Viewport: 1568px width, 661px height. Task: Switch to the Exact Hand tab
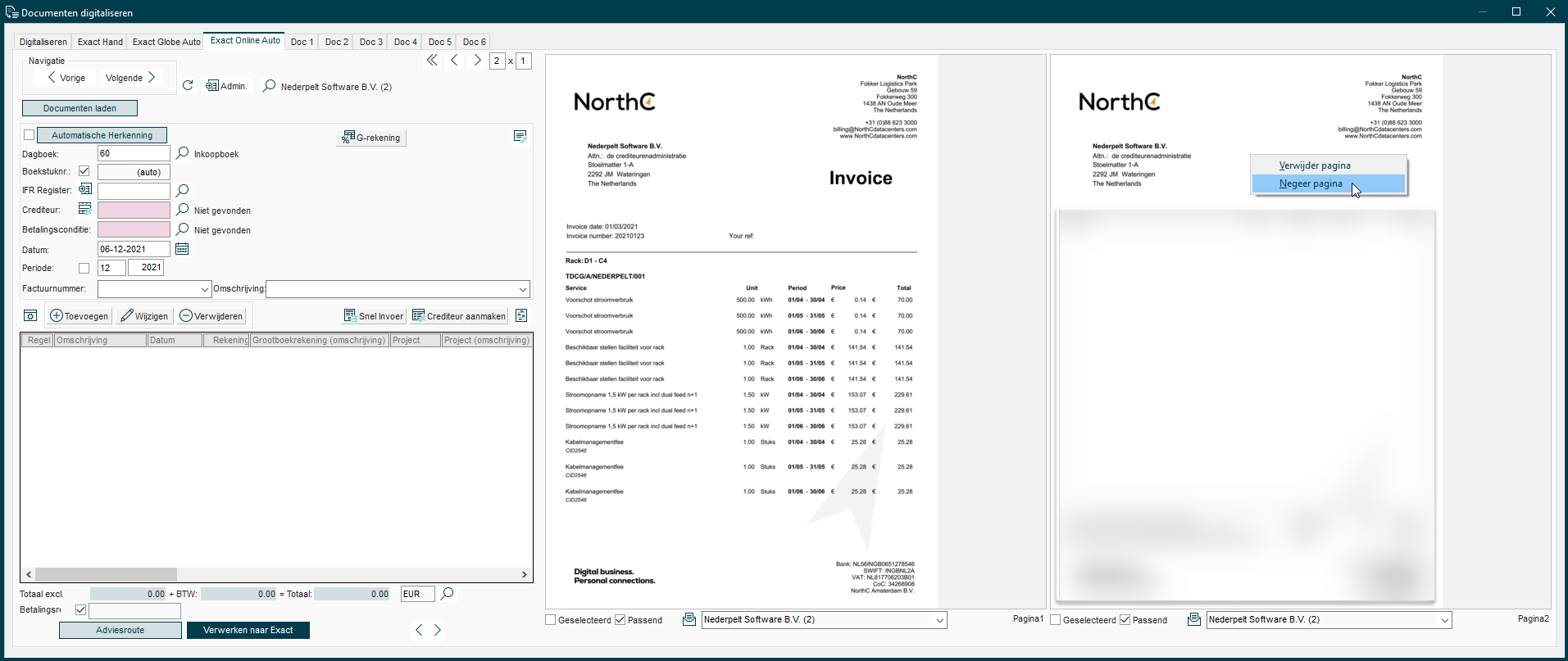pos(100,42)
